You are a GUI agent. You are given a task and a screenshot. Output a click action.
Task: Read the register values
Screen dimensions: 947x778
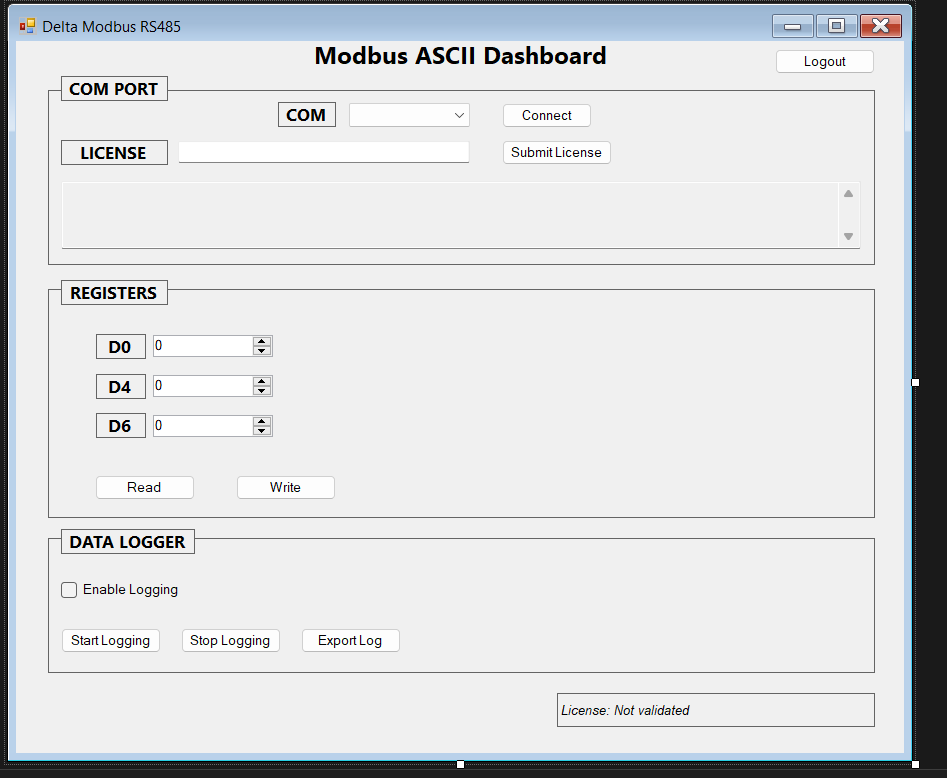(144, 487)
